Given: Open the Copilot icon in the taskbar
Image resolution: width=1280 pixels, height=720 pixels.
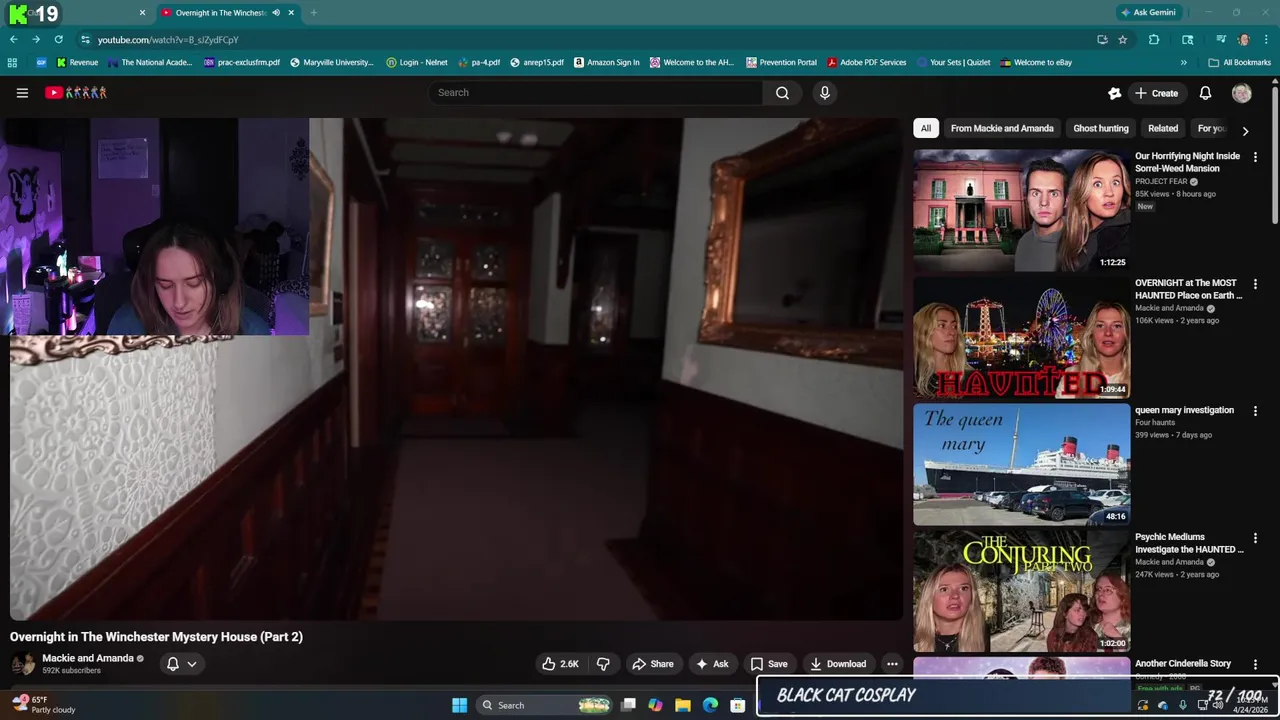Looking at the screenshot, I should coord(655,705).
